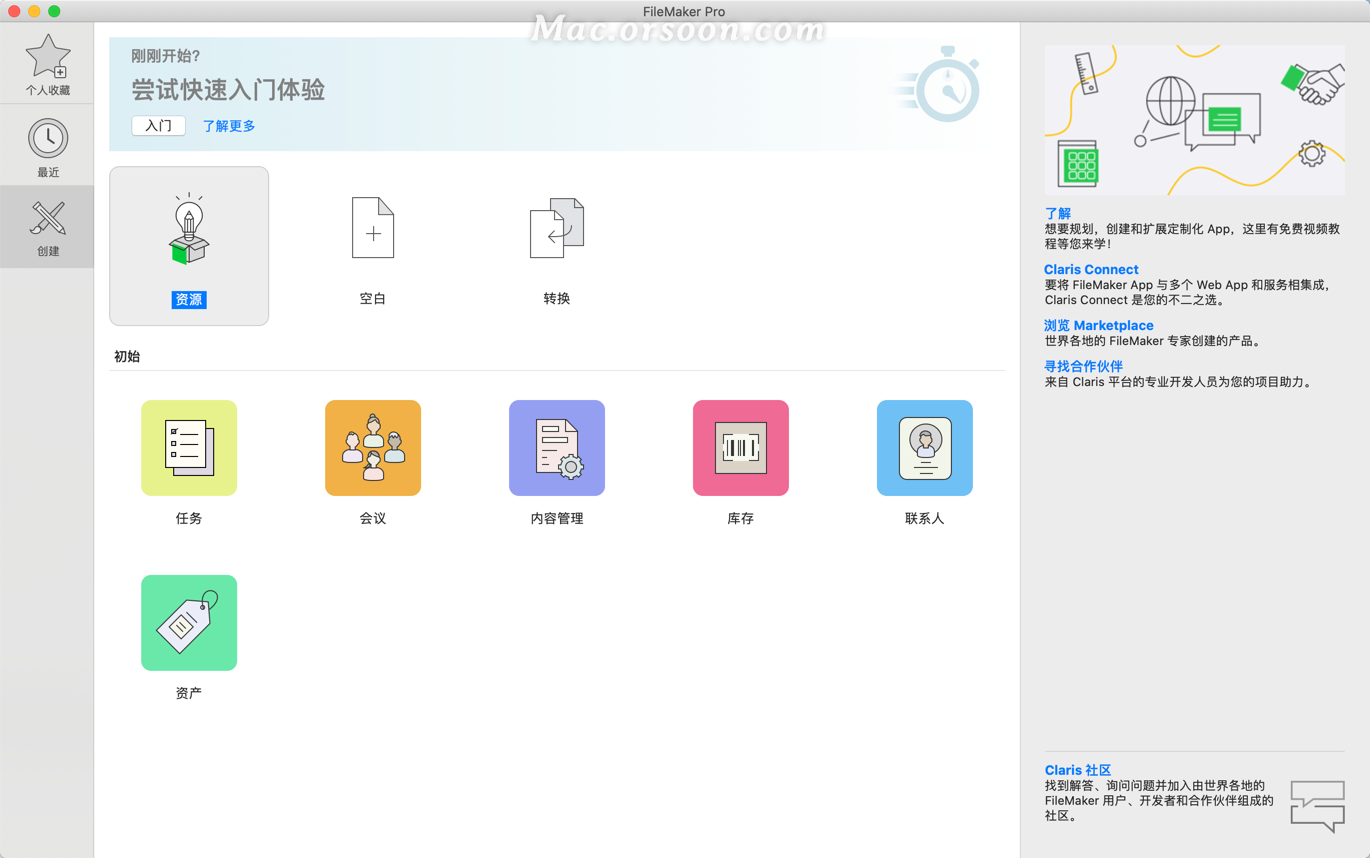Click the 库存 label text

[741, 518]
